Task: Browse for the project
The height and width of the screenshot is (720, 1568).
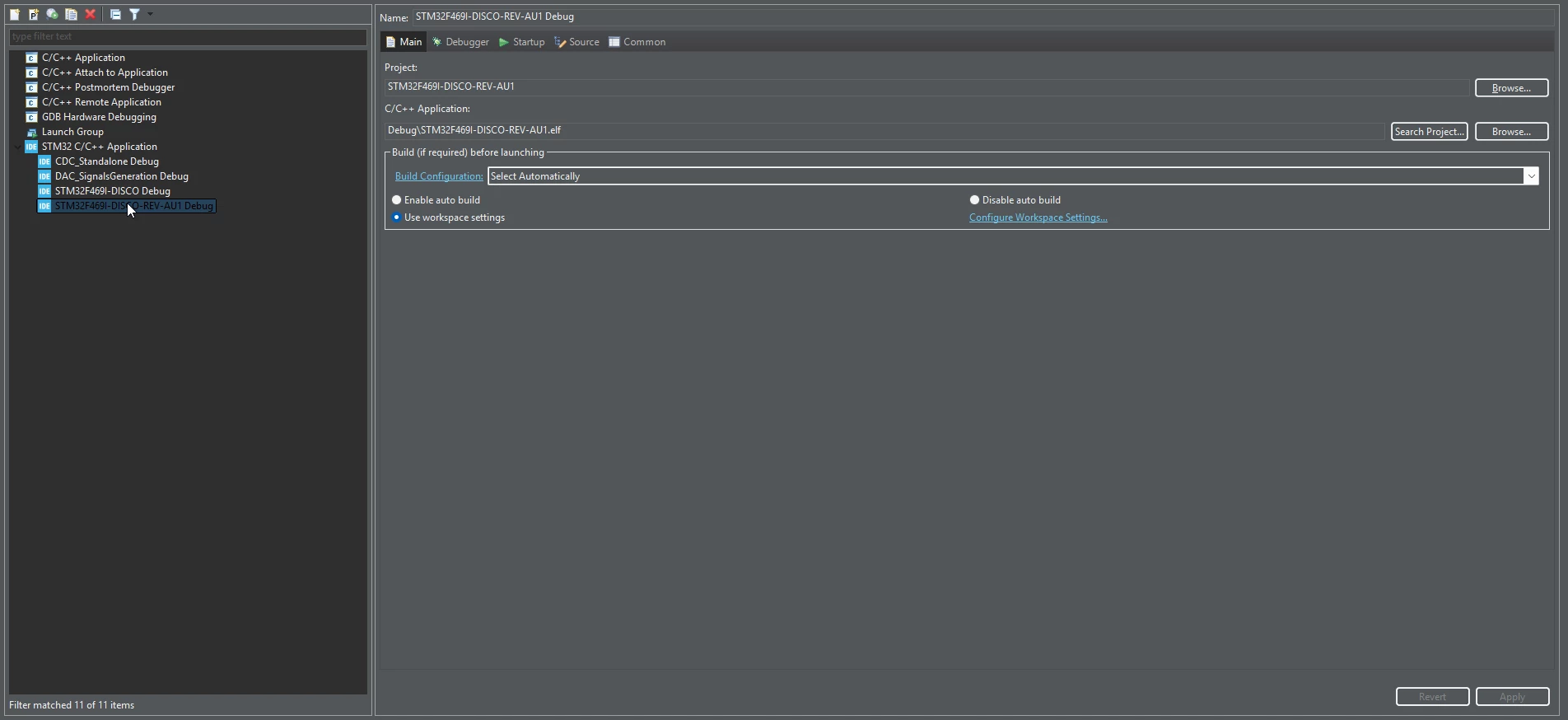Action: coord(1511,87)
